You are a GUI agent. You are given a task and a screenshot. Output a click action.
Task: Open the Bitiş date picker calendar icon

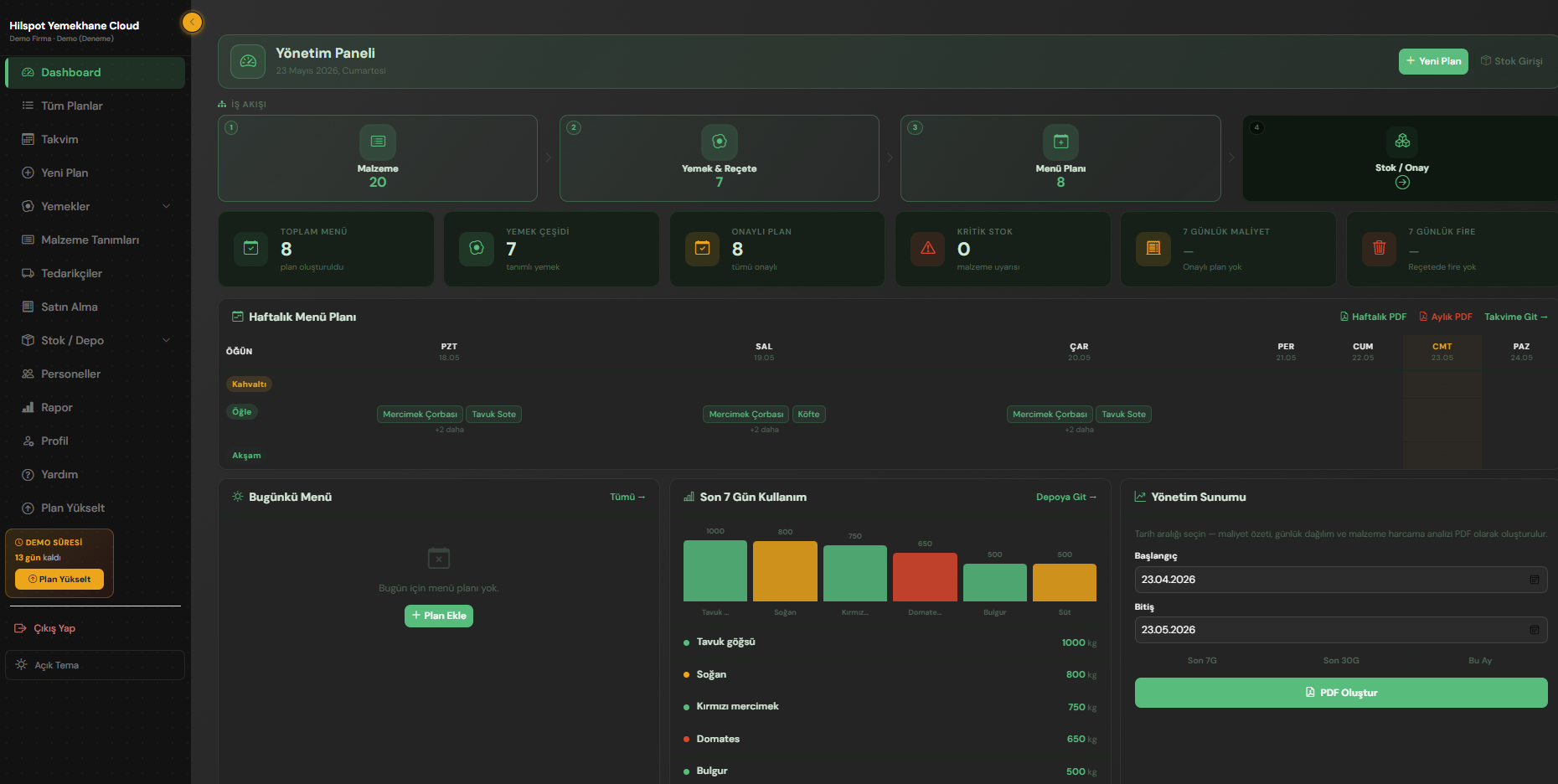pos(1535,630)
